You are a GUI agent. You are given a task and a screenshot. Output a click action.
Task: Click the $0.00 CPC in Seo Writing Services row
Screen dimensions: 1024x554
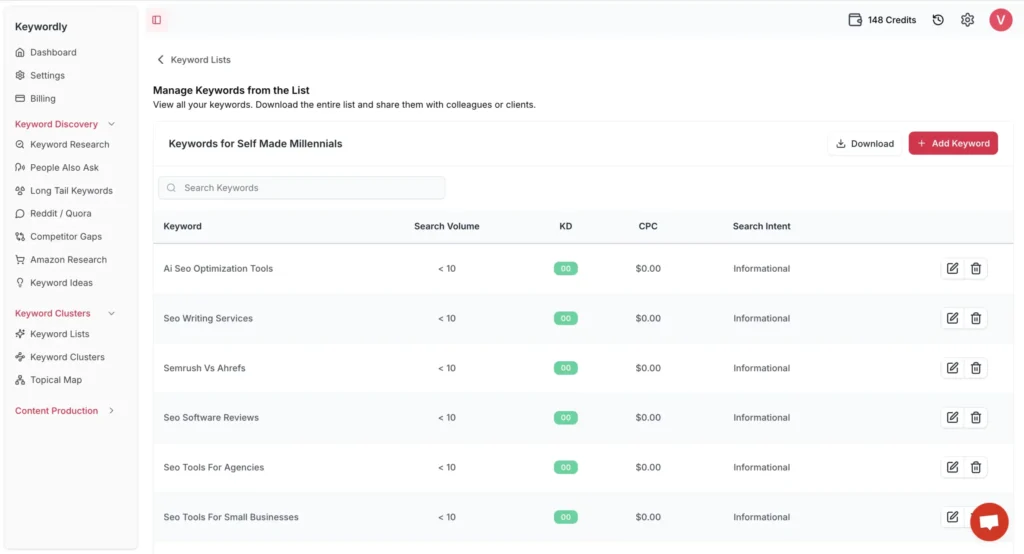648,318
